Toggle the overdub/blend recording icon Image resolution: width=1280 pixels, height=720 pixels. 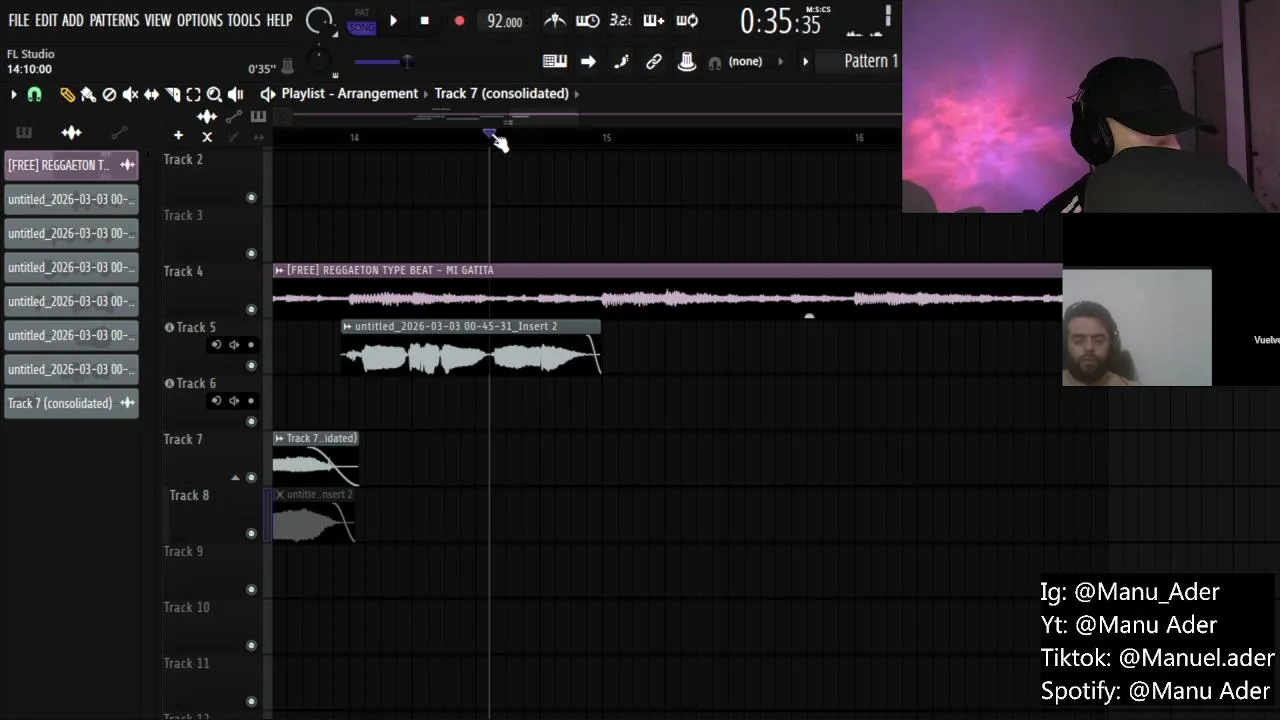pos(653,20)
